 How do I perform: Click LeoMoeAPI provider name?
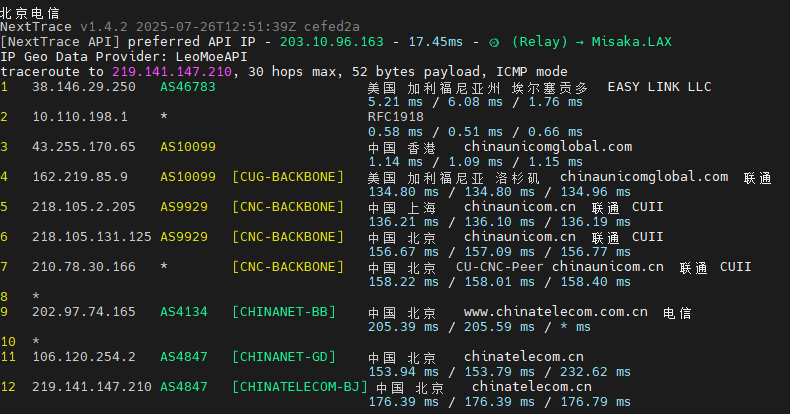tap(211, 57)
